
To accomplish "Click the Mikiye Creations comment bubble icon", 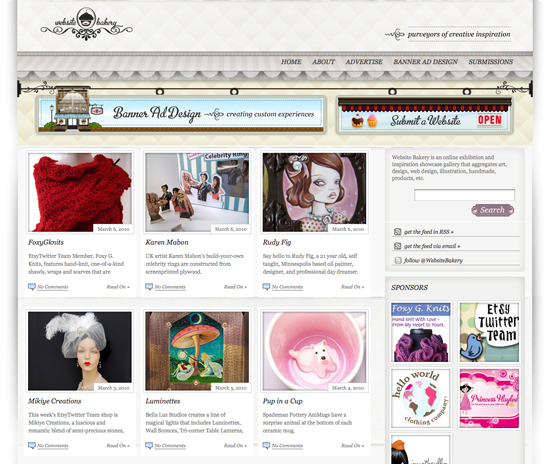I will coord(32,446).
